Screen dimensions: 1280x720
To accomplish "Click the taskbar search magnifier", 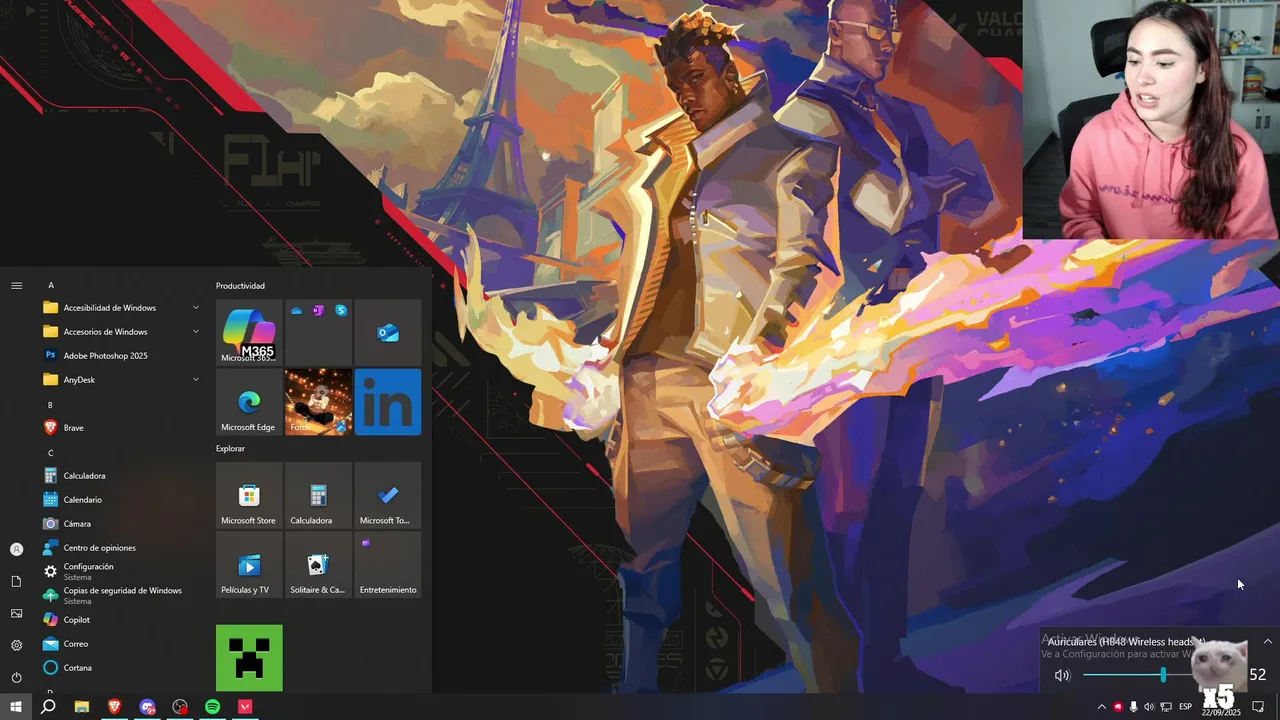I will [x=48, y=707].
